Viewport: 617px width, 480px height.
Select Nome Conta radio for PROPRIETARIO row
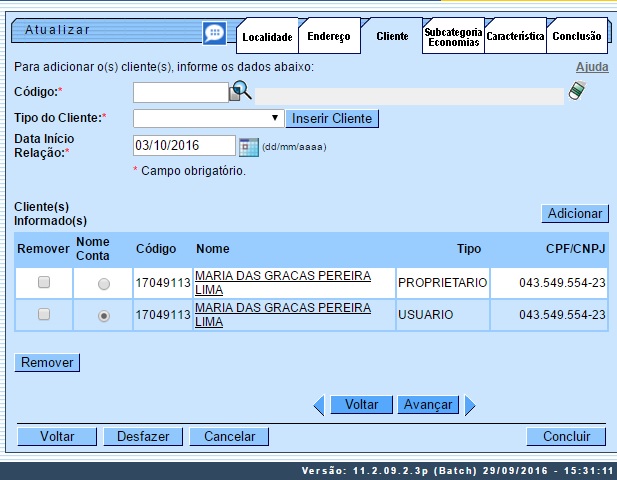[x=103, y=284]
